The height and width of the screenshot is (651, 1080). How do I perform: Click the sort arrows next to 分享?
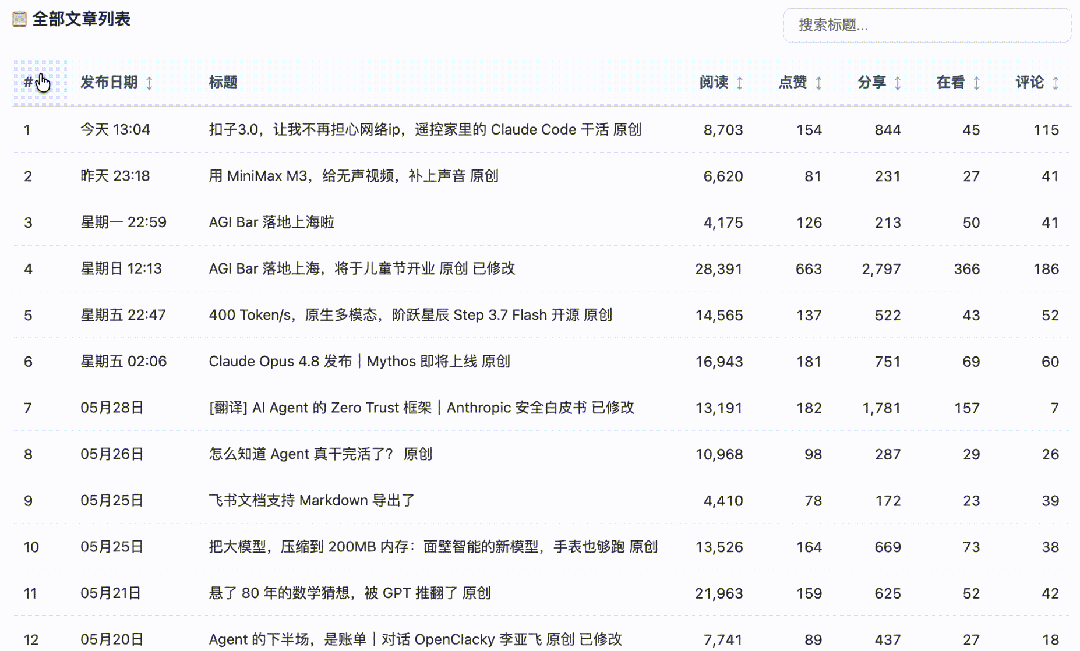click(897, 83)
